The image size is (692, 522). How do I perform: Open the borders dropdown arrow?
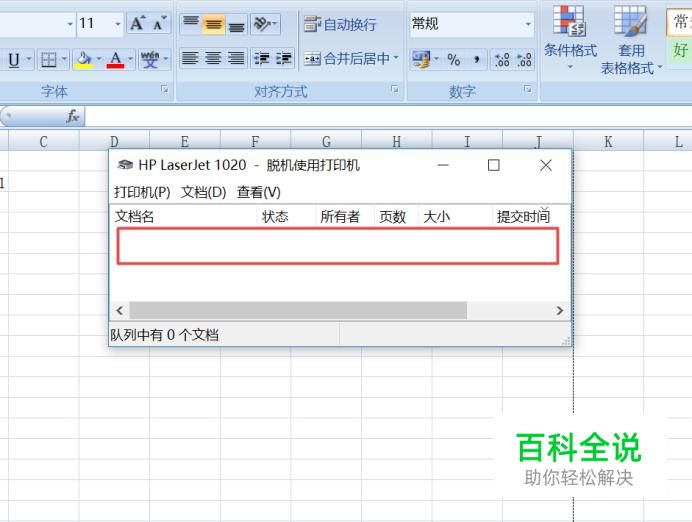click(64, 59)
